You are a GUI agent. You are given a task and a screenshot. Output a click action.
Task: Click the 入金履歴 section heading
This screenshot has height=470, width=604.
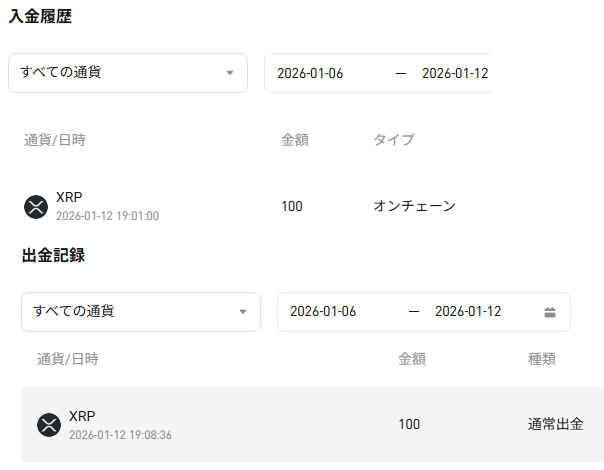coord(40,17)
